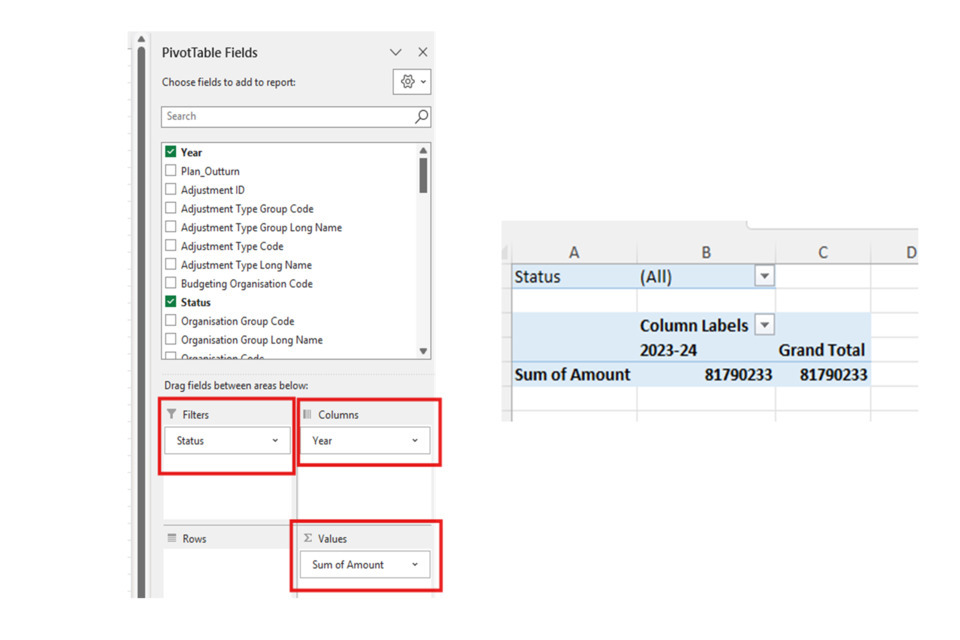This screenshot has height=640, width=960.
Task: Tick Budgeting Organisation Code field
Action: (171, 284)
